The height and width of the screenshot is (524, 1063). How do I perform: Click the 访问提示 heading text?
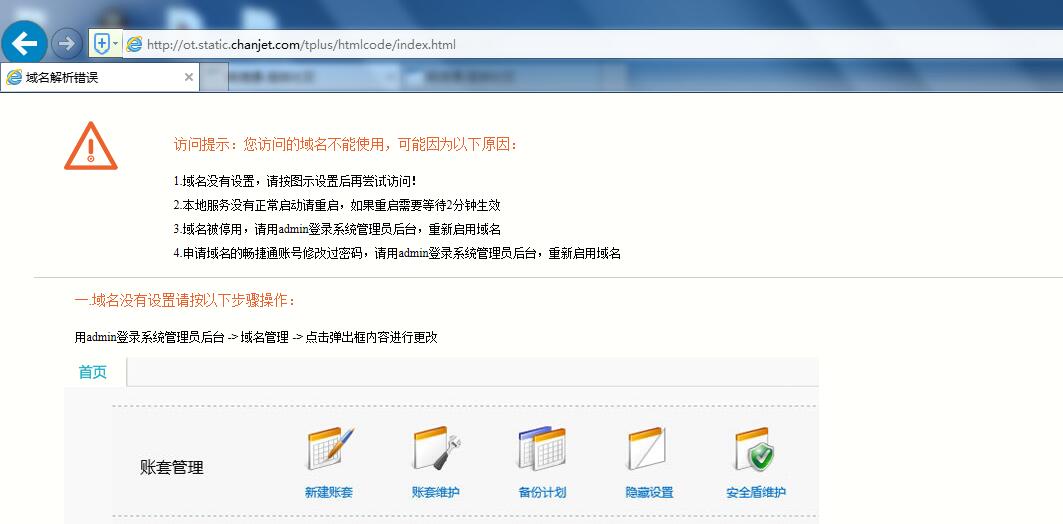[346, 144]
